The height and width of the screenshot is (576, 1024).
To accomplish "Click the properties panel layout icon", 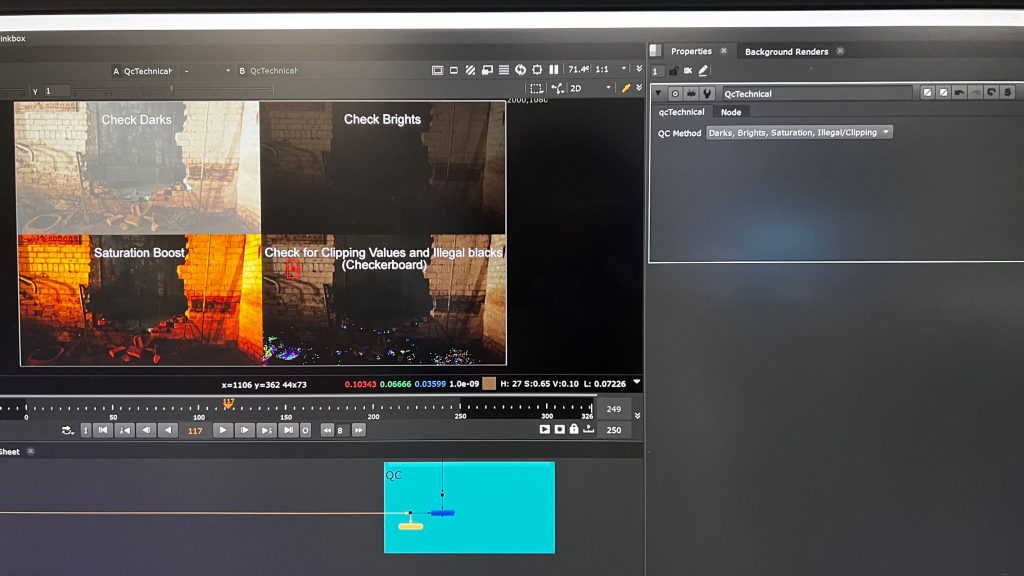I will pos(656,50).
